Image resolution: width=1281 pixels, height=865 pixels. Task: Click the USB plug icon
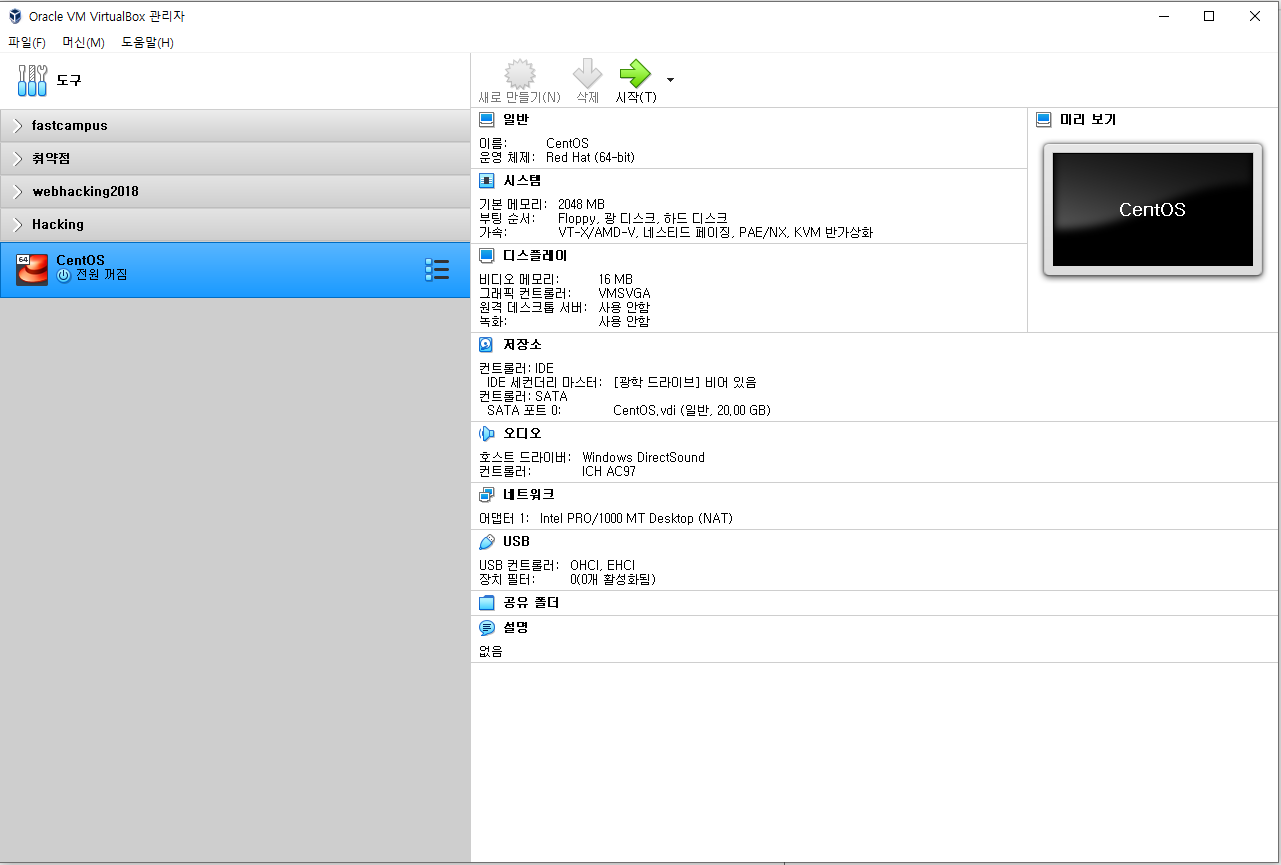(x=487, y=542)
